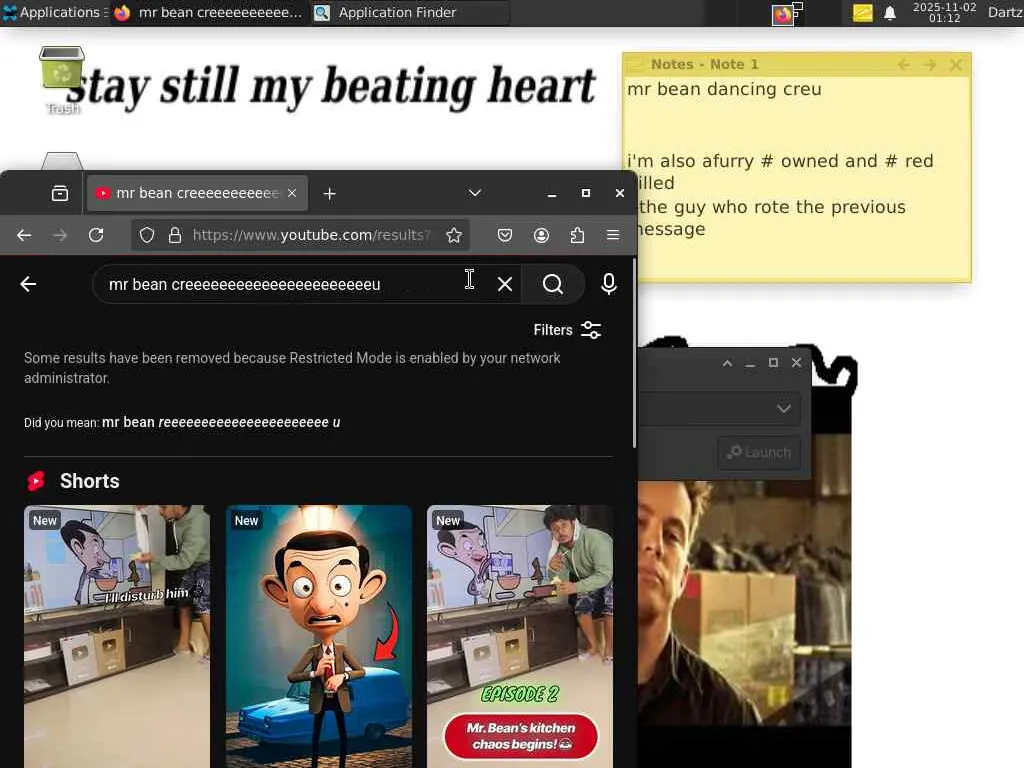Click YouTube search back arrow

tap(28, 284)
